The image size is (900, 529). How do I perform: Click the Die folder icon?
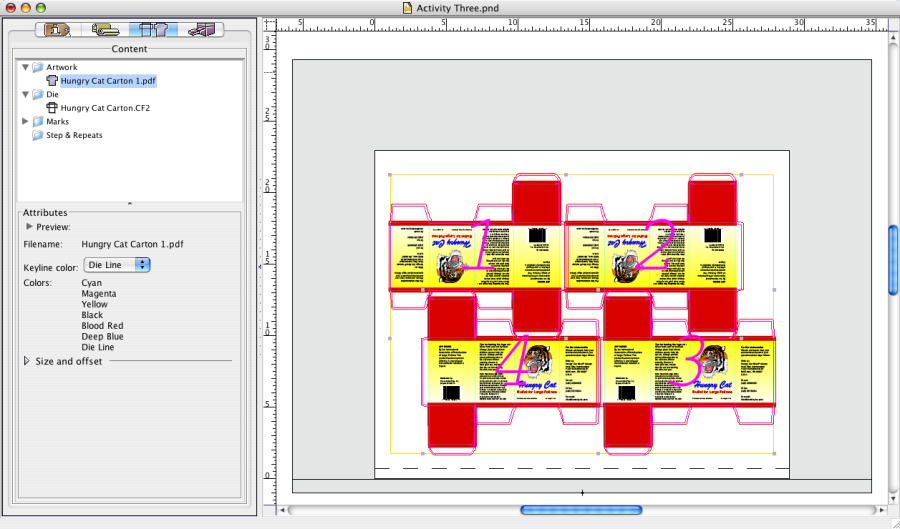coord(38,94)
